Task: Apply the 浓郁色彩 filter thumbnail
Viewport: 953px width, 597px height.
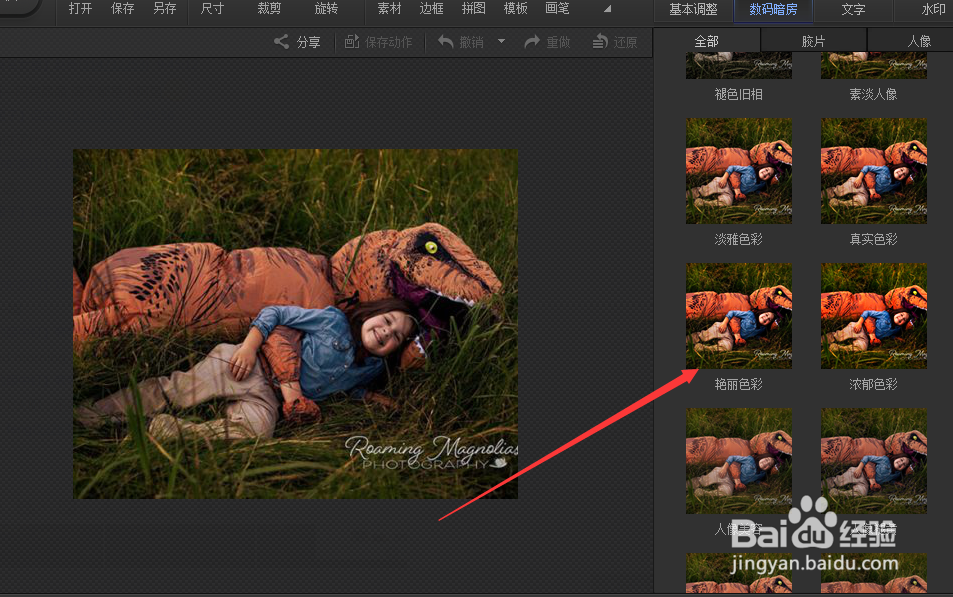Action: 874,316
